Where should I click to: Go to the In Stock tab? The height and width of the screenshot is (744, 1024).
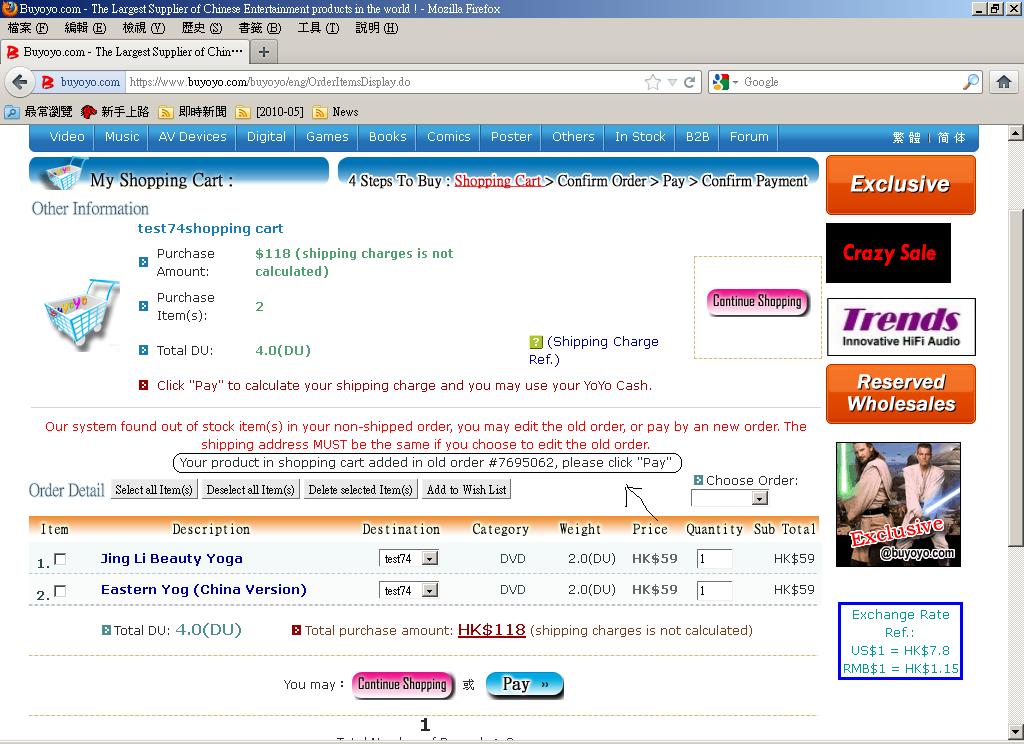[640, 137]
